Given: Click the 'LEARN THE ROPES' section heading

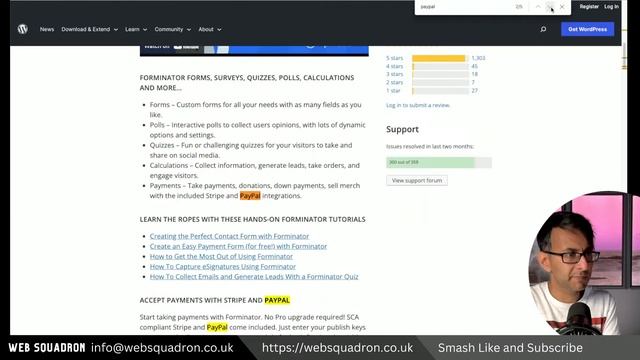Looking at the screenshot, I should coord(252,219).
